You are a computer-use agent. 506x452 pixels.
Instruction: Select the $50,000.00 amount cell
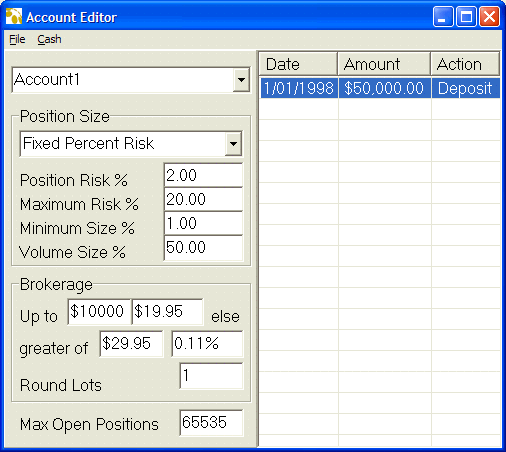coord(385,88)
